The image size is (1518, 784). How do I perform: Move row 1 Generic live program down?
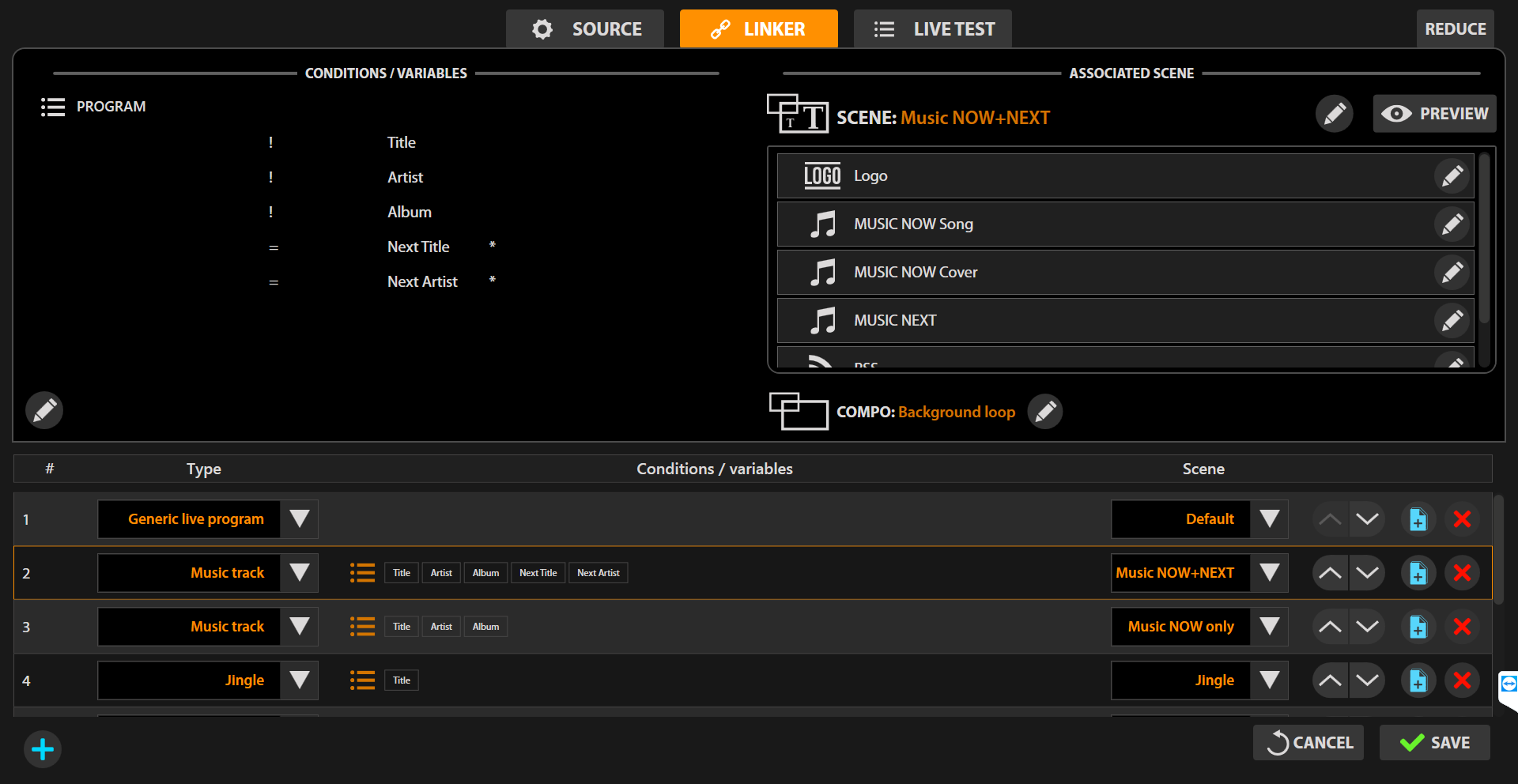pos(1367,519)
